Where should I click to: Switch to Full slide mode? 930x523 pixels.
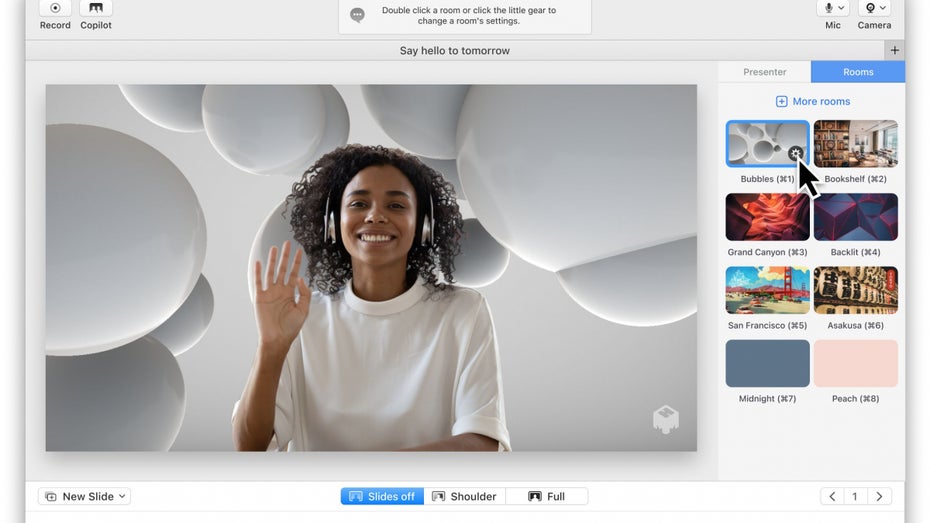tap(546, 497)
